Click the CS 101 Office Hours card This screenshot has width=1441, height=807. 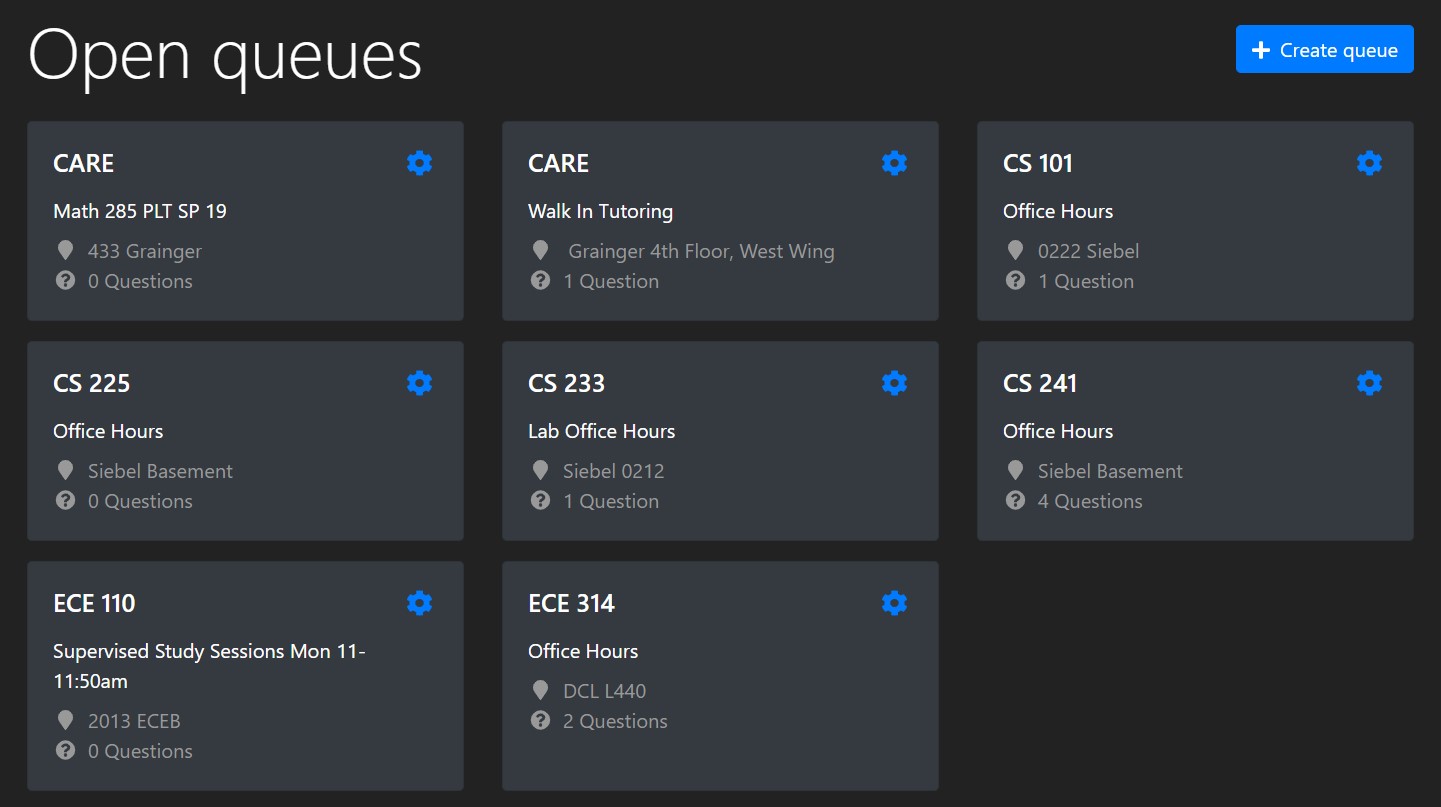tap(1195, 221)
